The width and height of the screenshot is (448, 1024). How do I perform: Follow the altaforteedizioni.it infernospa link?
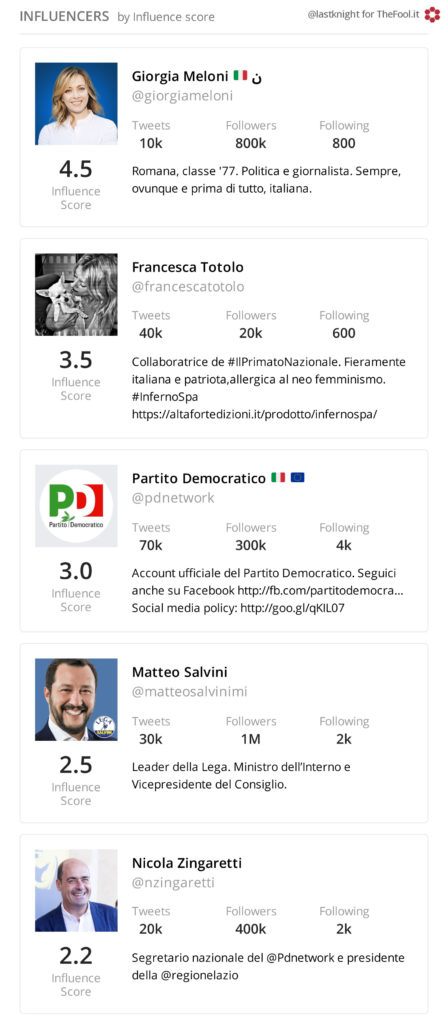[x=255, y=414]
